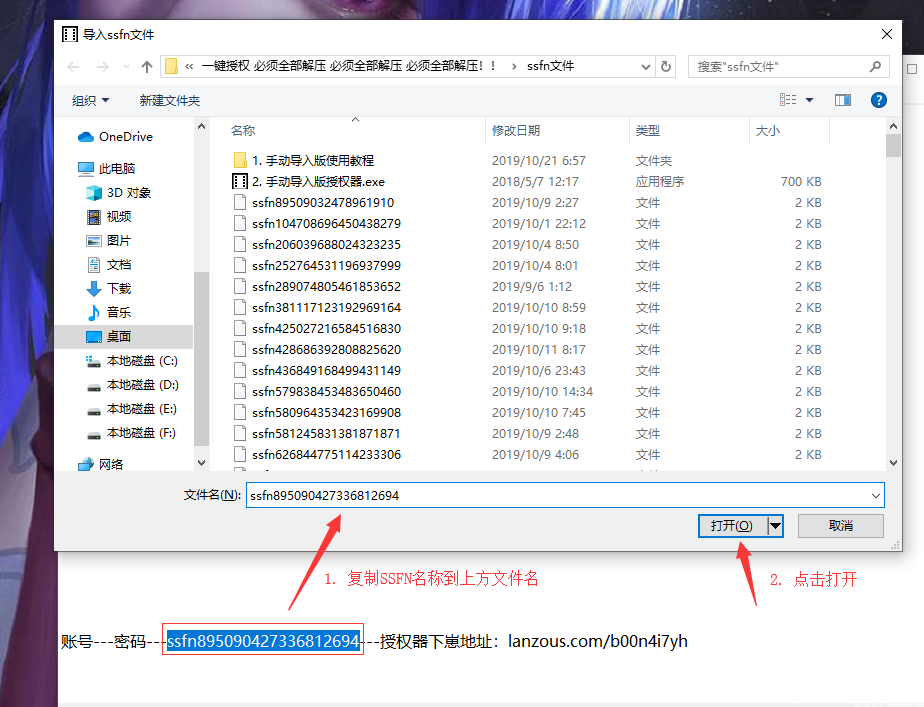Click the search magnifier icon

876,67
